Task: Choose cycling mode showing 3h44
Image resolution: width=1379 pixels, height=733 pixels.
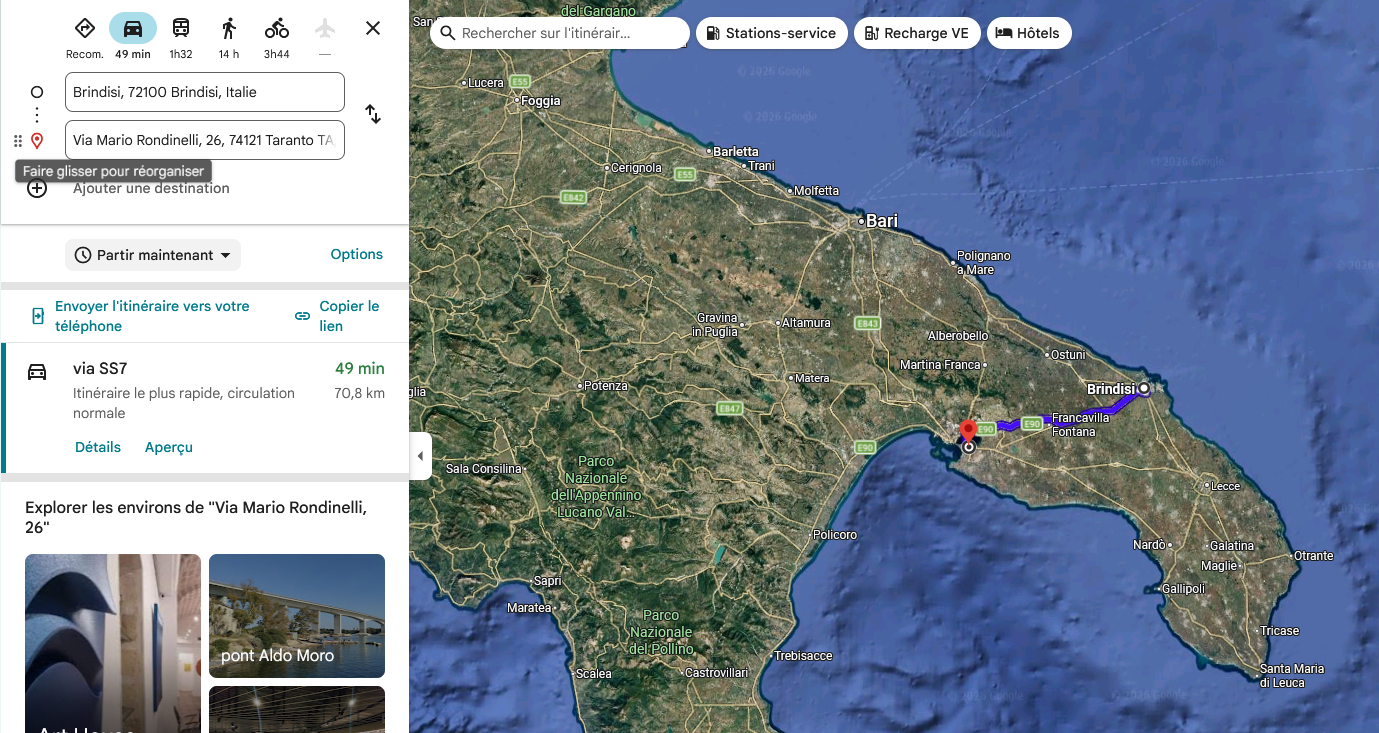Action: coord(277,28)
